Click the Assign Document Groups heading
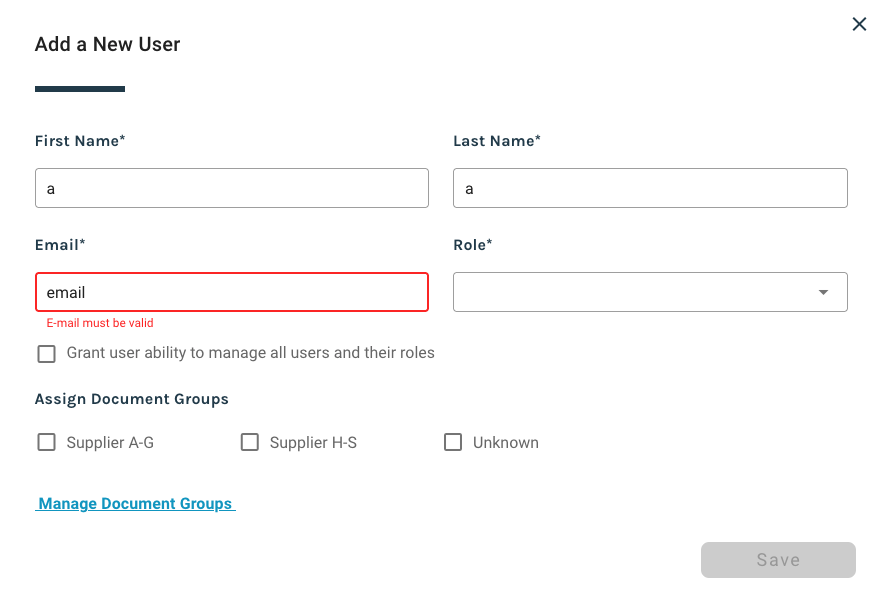This screenshot has width=879, height=592. [131, 398]
